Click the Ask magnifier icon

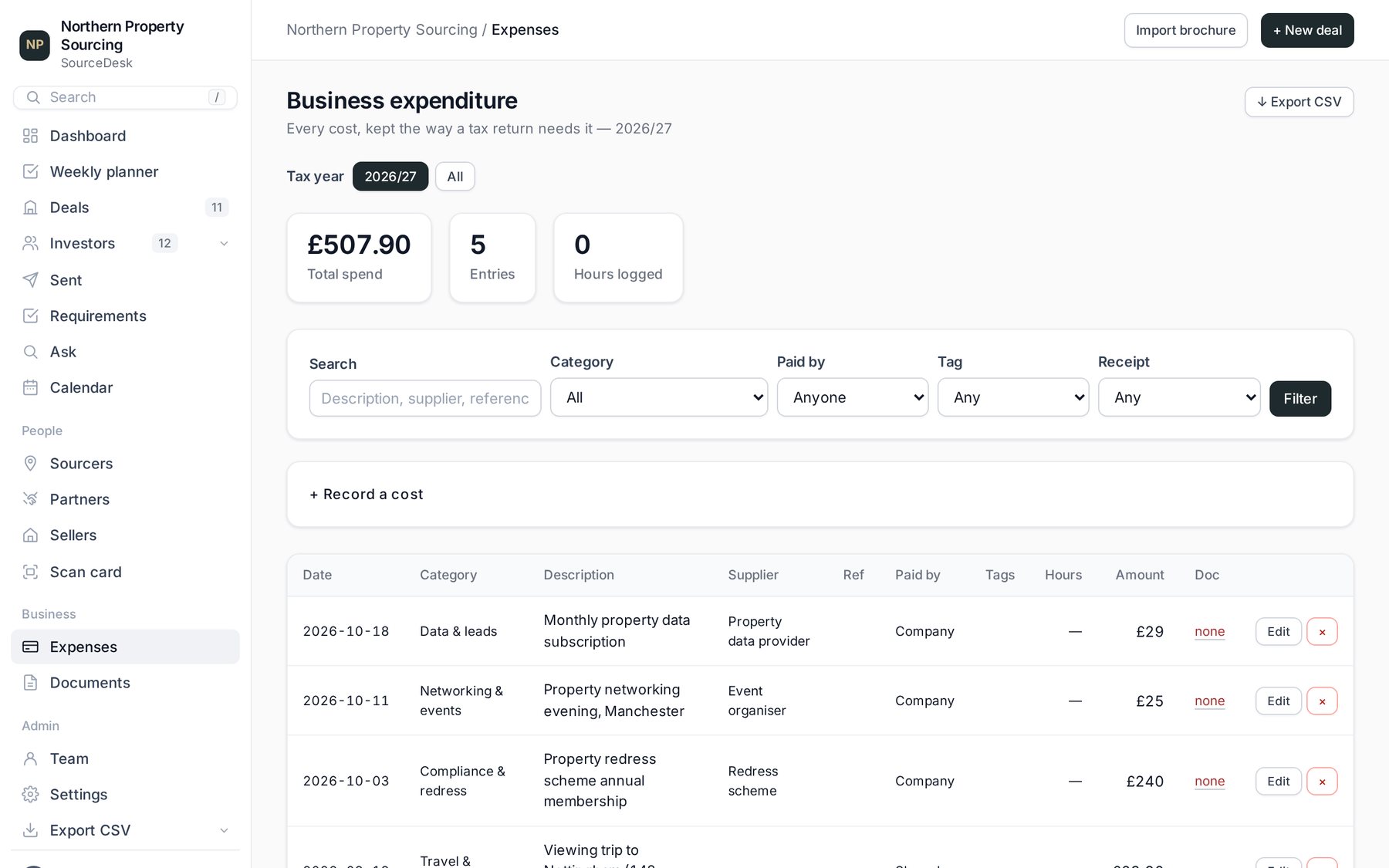tap(30, 352)
